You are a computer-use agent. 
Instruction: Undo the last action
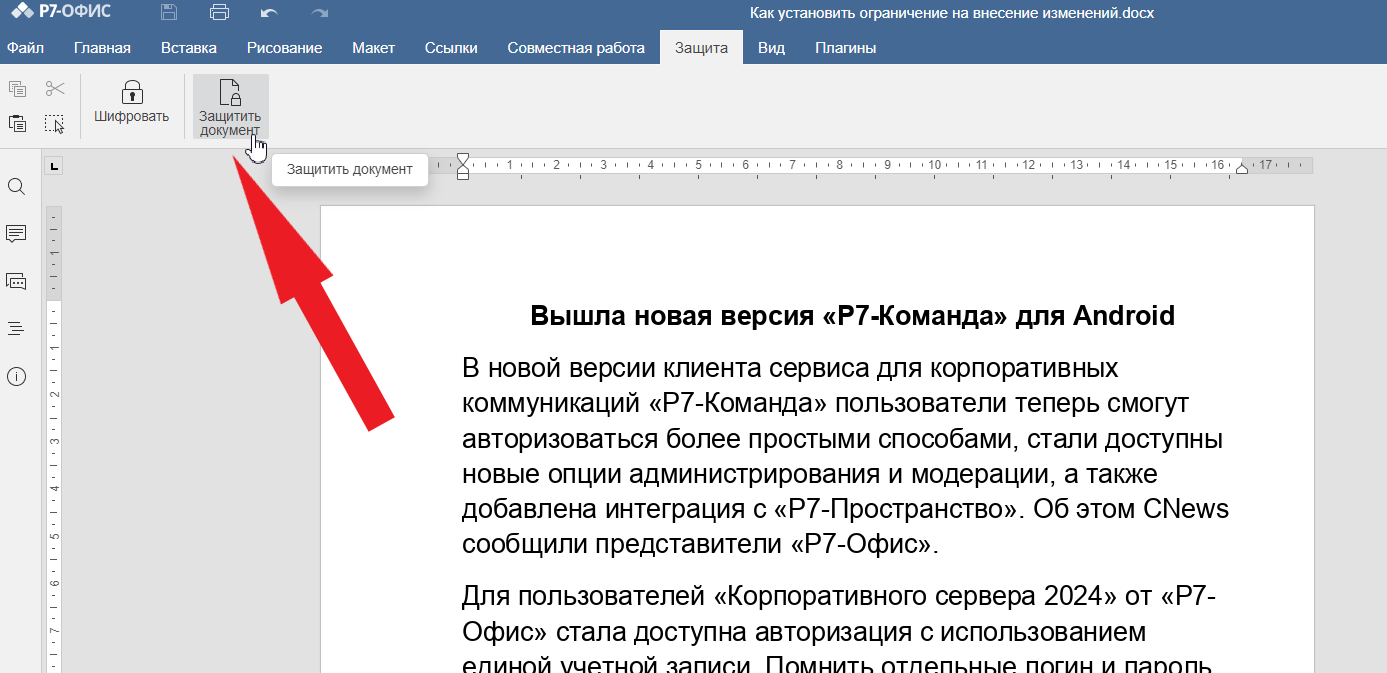[x=269, y=13]
